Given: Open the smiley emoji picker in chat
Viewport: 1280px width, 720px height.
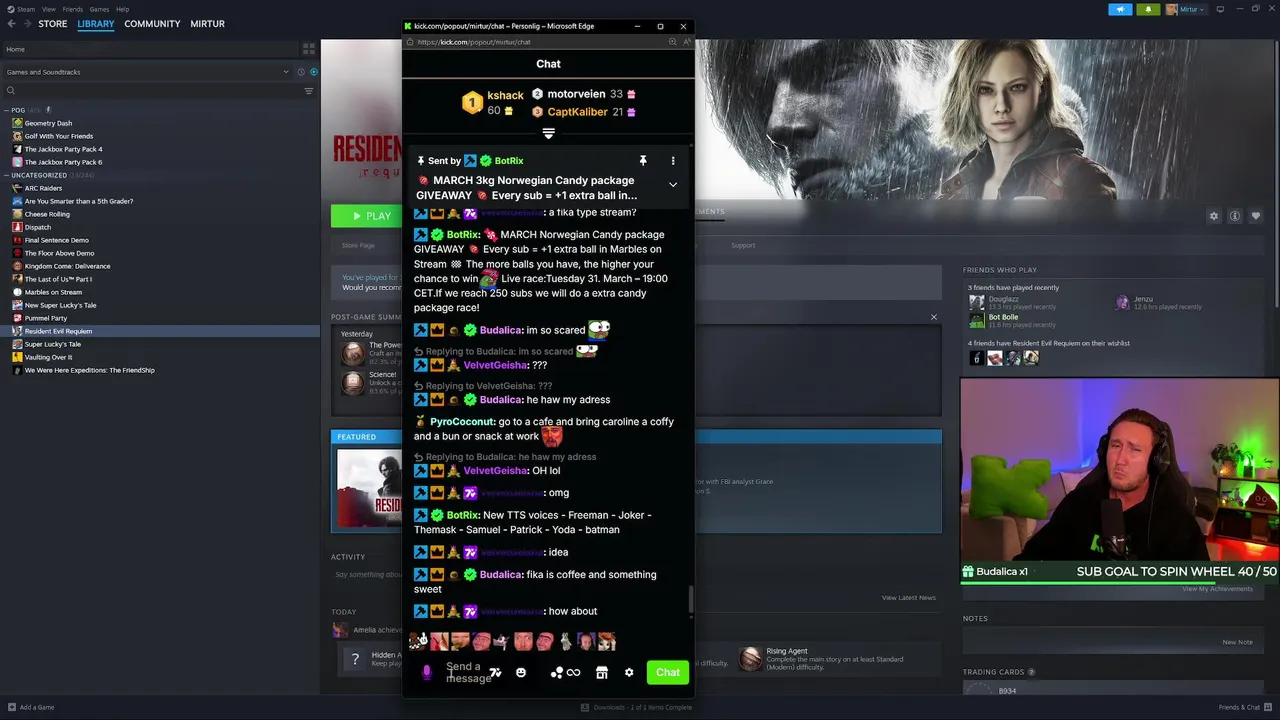Looking at the screenshot, I should tap(521, 673).
